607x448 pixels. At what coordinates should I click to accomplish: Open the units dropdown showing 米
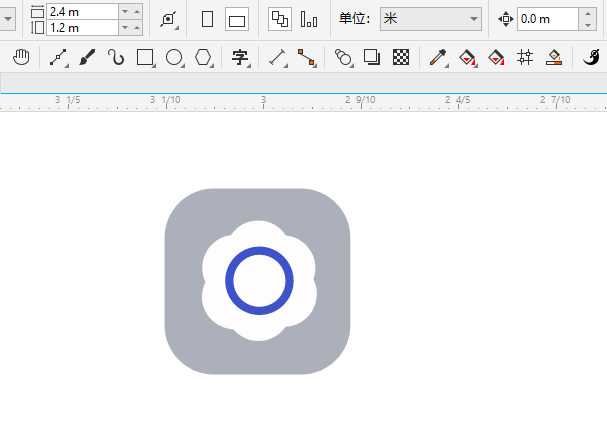[x=430, y=19]
